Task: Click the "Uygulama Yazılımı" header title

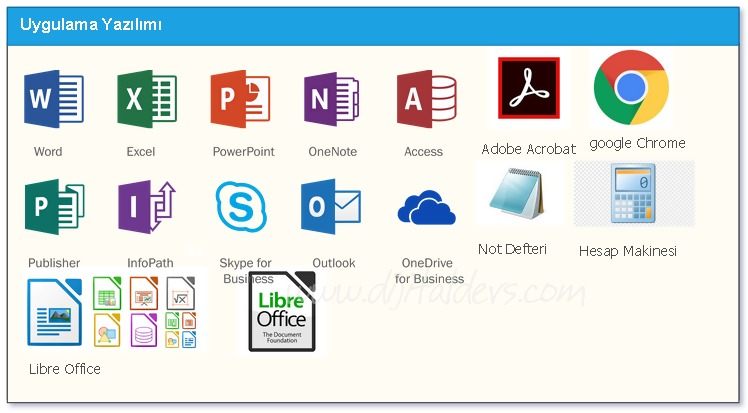Action: pos(91,23)
